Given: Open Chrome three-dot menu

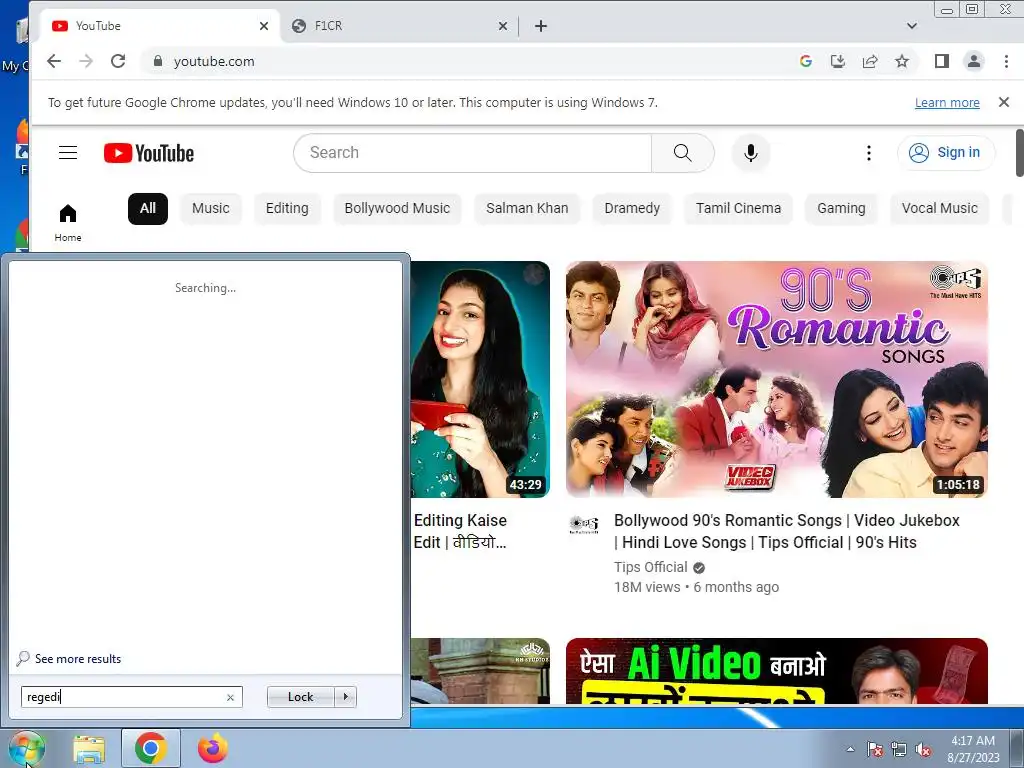Looking at the screenshot, I should tap(1006, 61).
